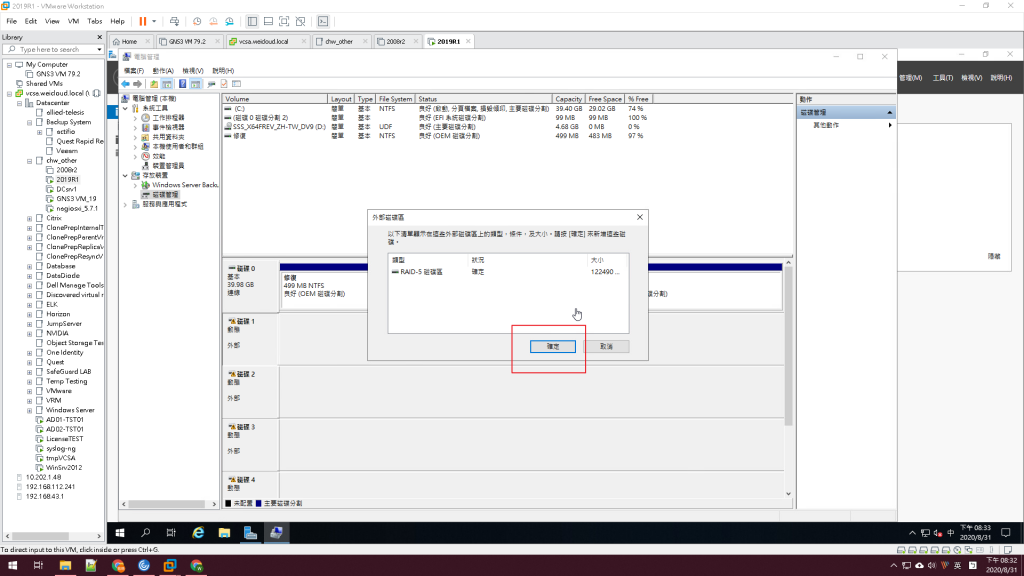This screenshot has height=576, width=1024.
Task: Expand the Horizon folder
Action: 29,314
